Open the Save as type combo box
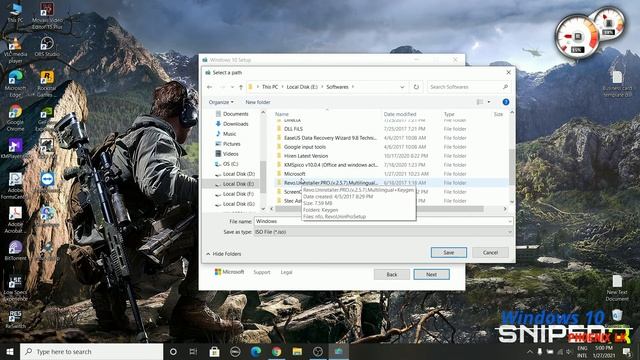The image size is (640, 360). click(383, 232)
